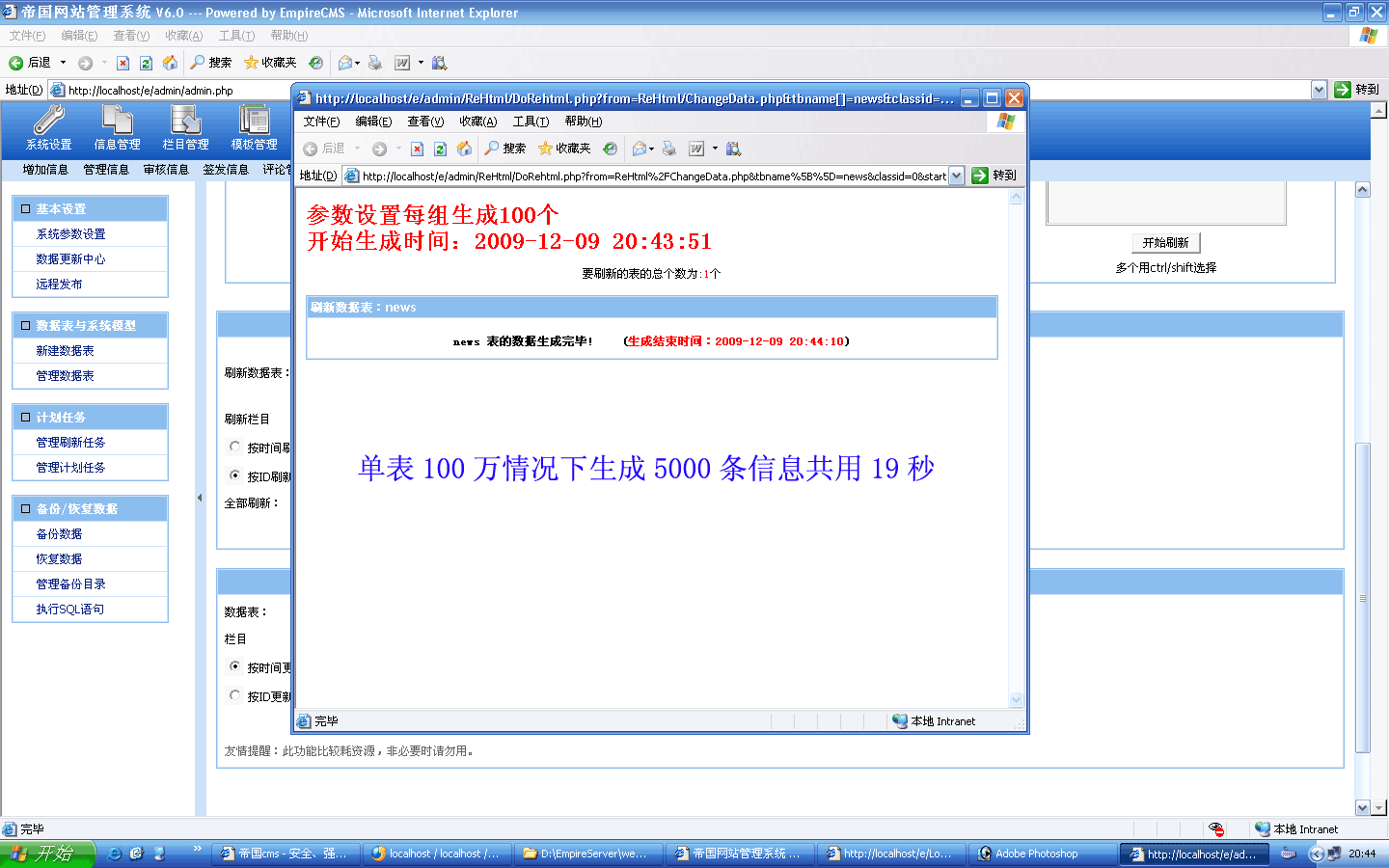Select the 按时间 radio under 刷新栏目

pyautogui.click(x=234, y=447)
